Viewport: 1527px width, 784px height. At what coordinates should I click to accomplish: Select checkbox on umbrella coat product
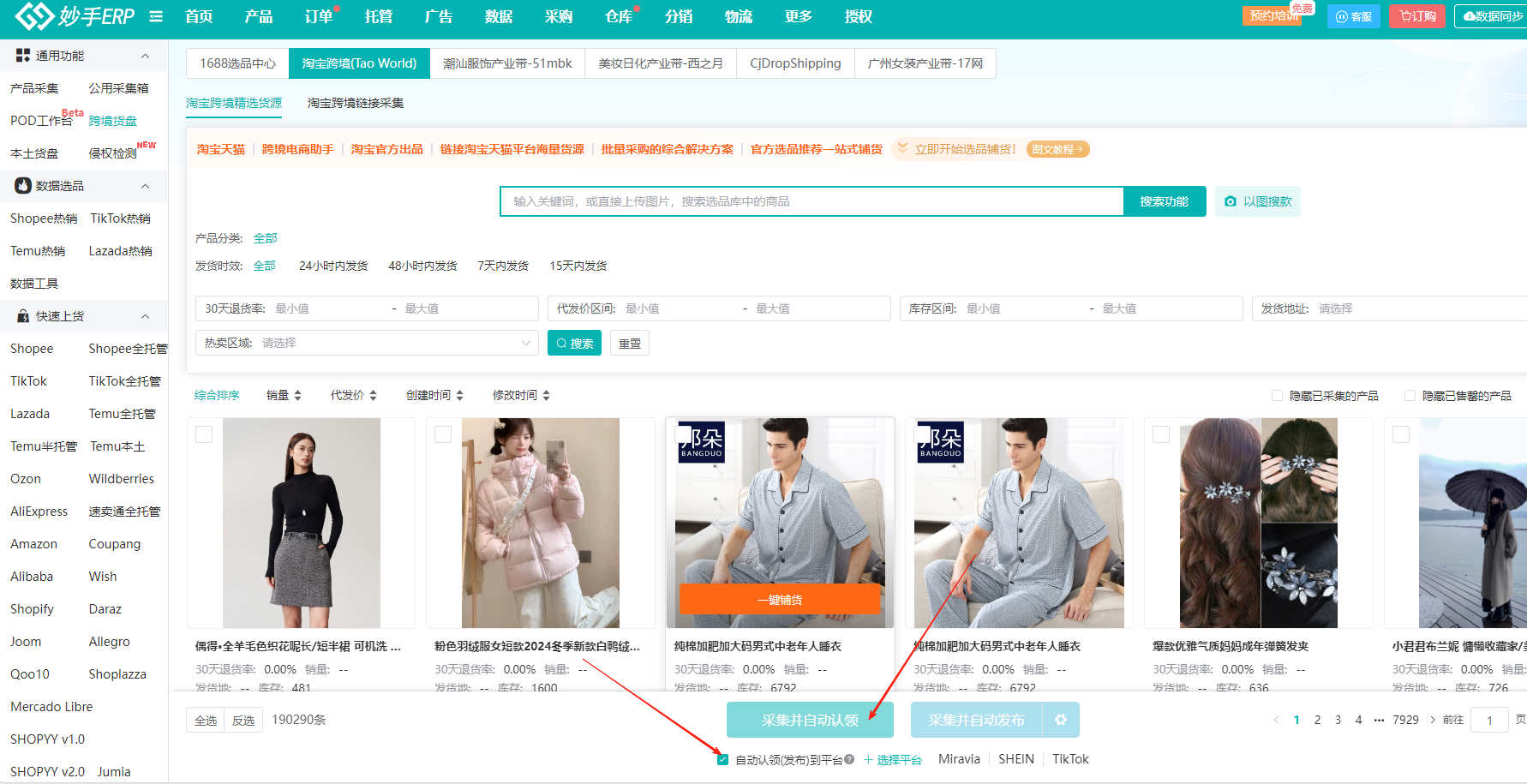click(1401, 434)
